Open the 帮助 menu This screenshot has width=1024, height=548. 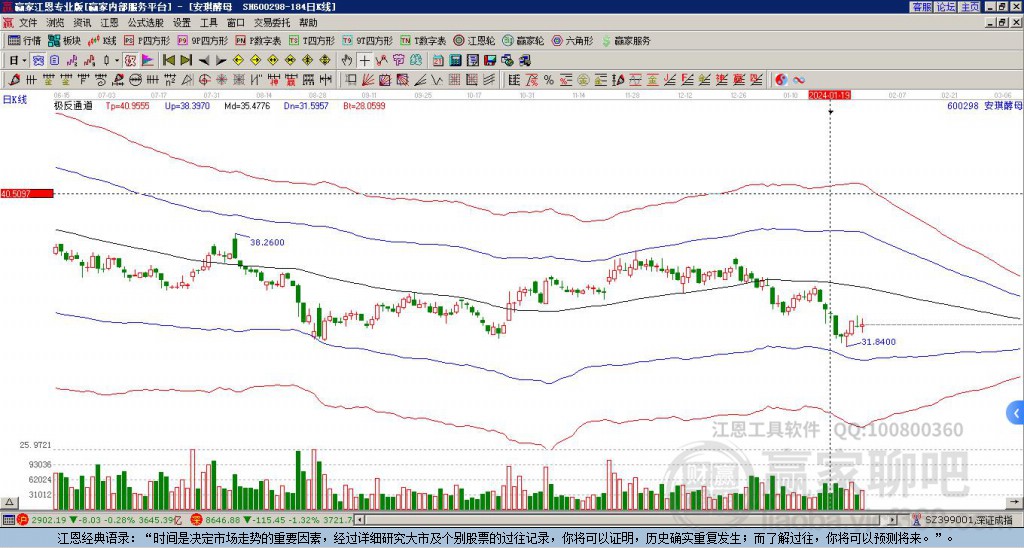pos(308,23)
